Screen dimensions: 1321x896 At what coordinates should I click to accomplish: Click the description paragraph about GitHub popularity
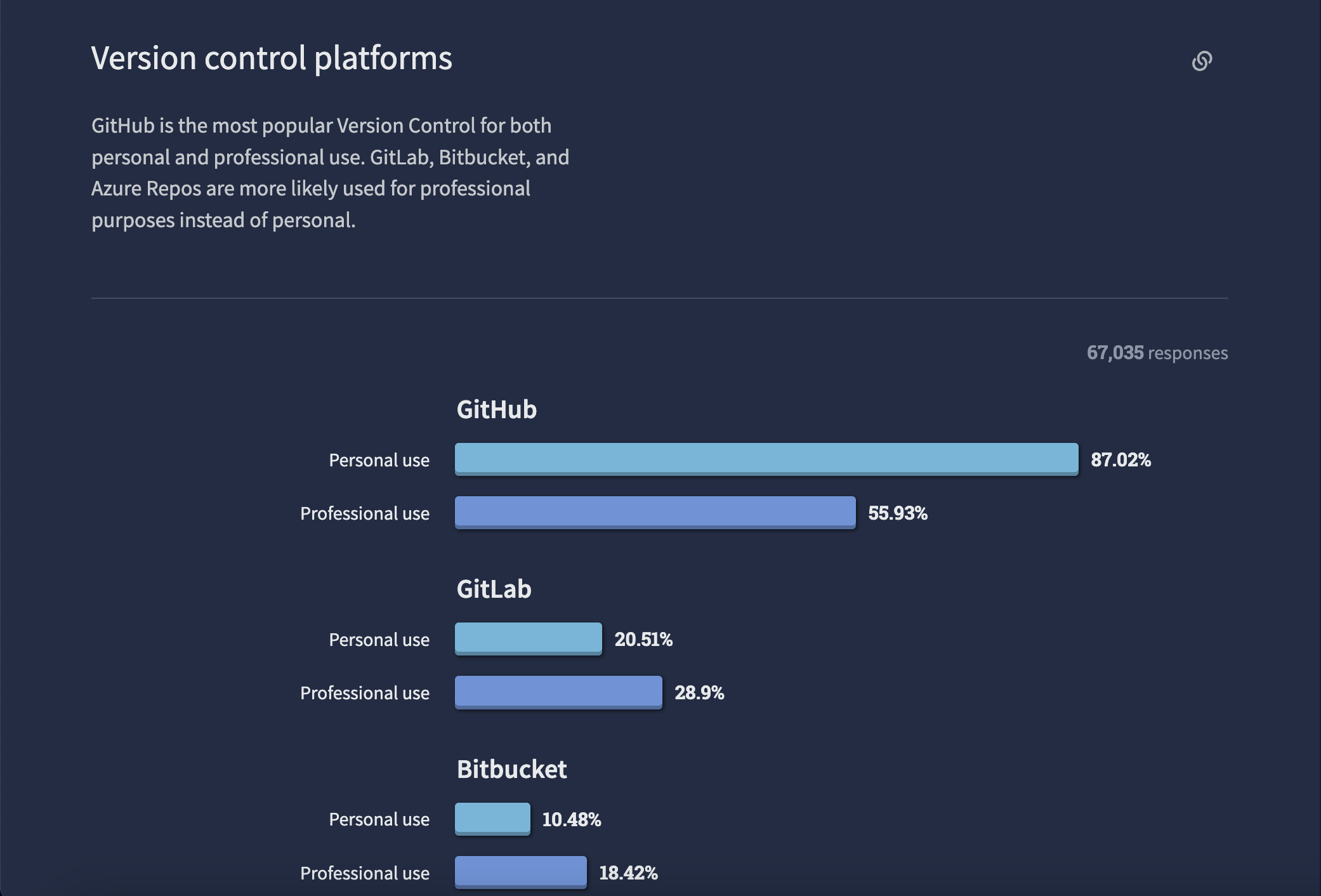330,173
